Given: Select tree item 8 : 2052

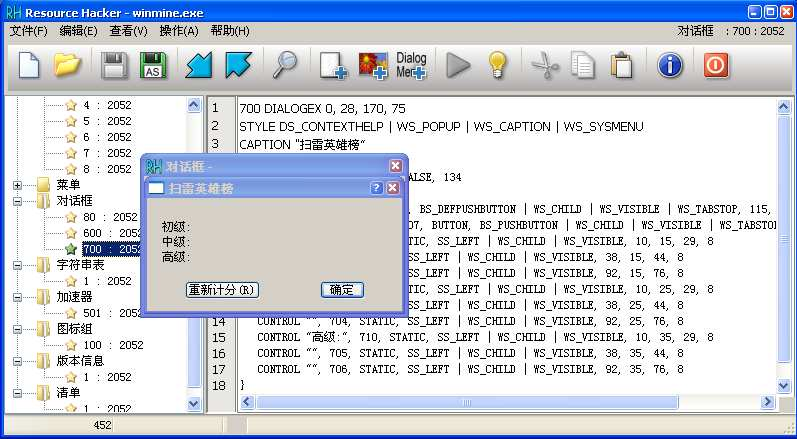Looking at the screenshot, I should (x=107, y=169).
